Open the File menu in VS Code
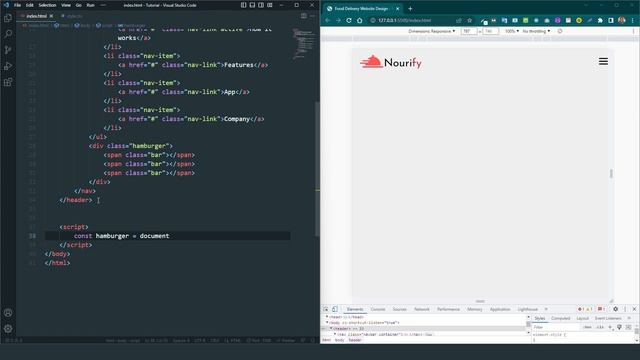 click(17, 5)
